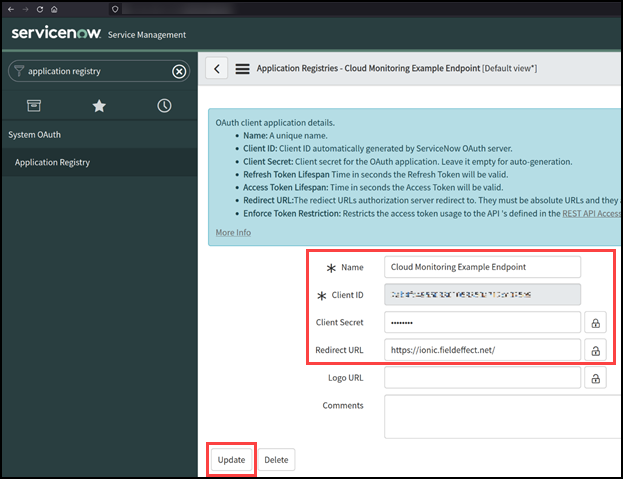
Task: Click the filter funnel icon in navigator
Action: coord(19,71)
